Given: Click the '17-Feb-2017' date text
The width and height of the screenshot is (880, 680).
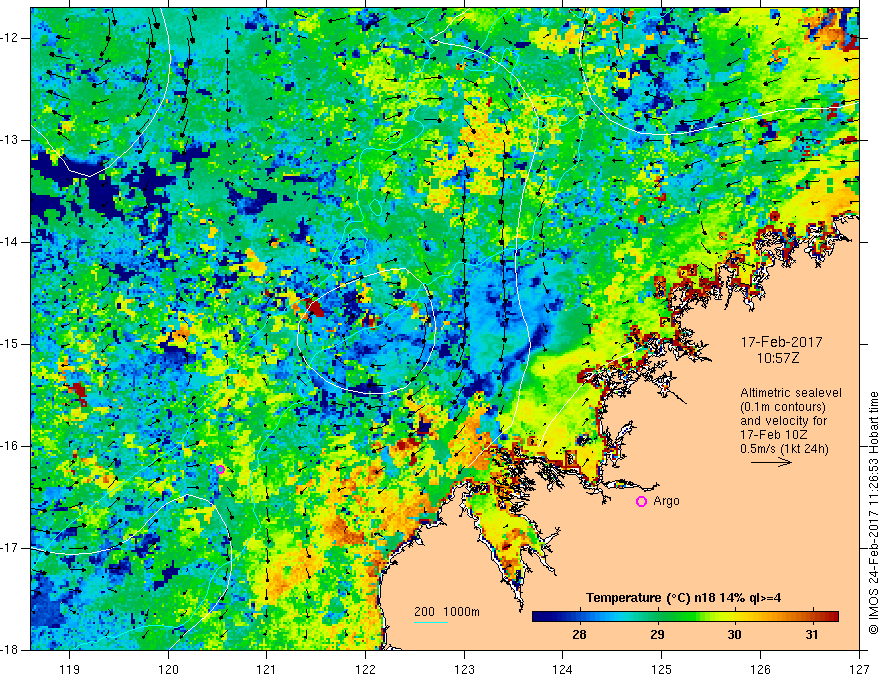Looking at the screenshot, I should click(x=781, y=342).
